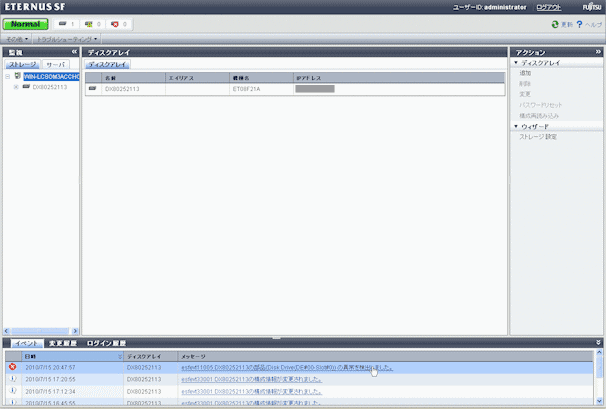This screenshot has width=606, height=409.
Task: Collapse the bottom event panel chevron
Action: pos(598,343)
